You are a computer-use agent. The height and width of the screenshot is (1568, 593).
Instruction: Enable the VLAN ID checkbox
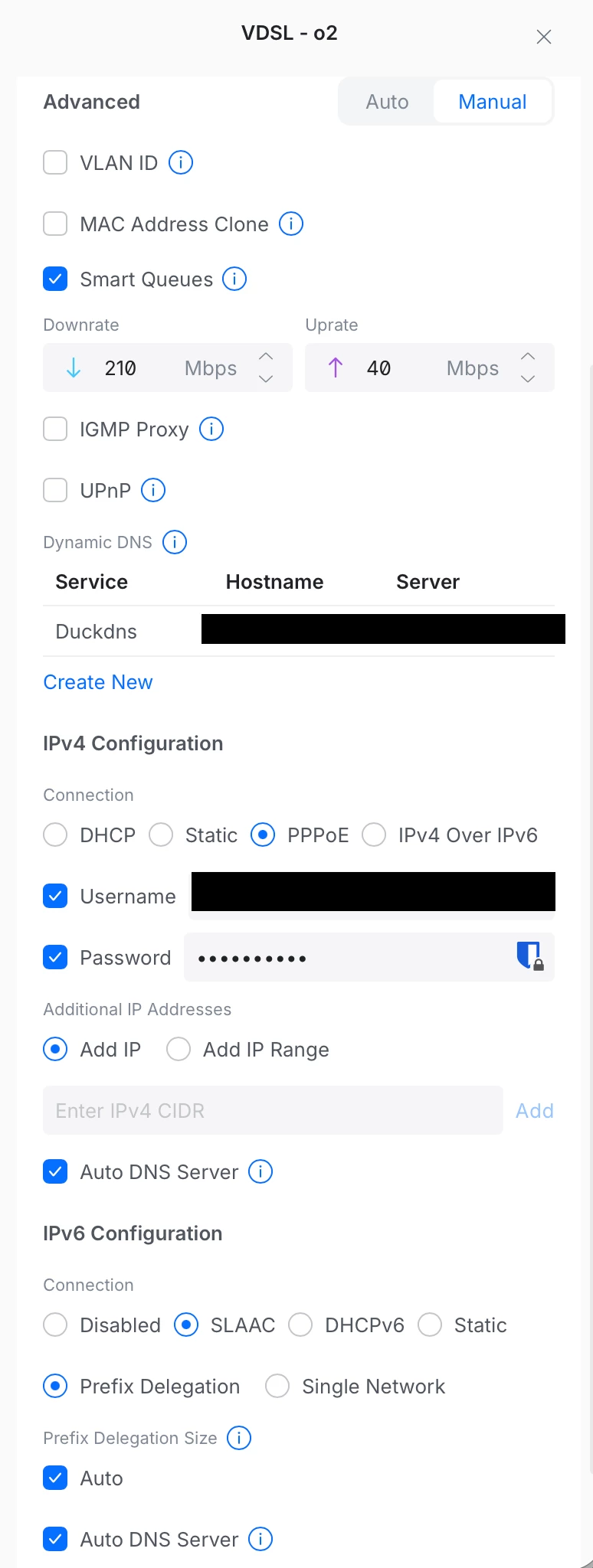point(55,162)
